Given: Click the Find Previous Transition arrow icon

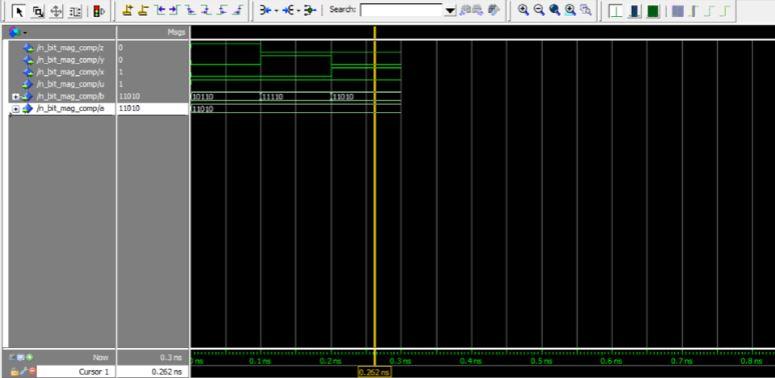Looking at the screenshot, I should click(160, 10).
